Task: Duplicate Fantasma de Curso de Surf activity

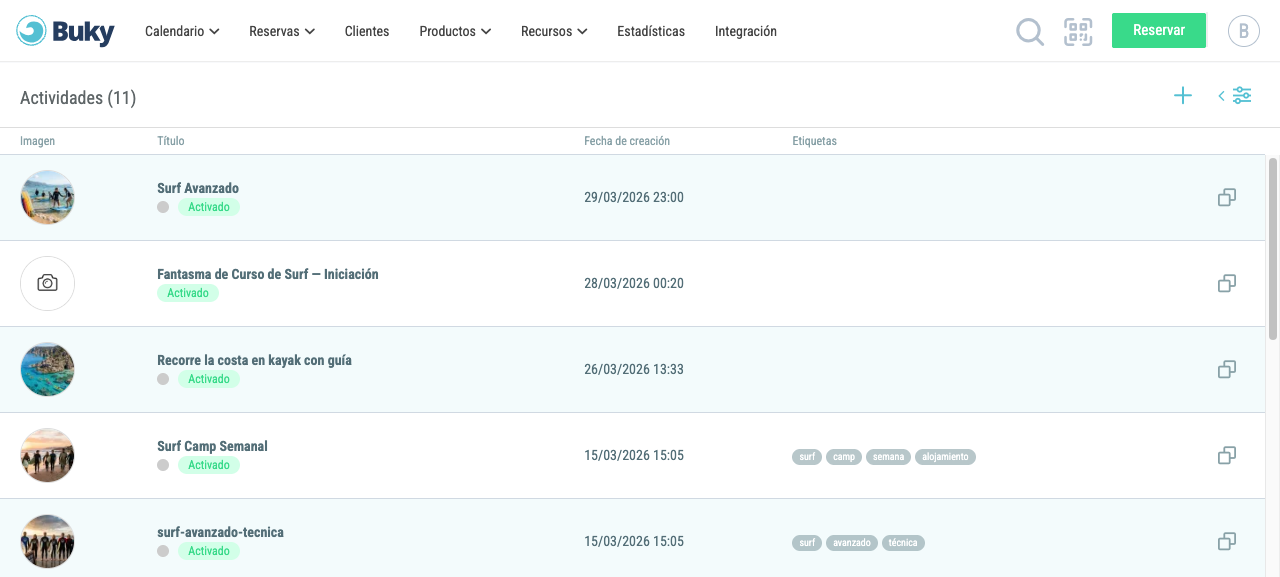Action: coord(1227,284)
